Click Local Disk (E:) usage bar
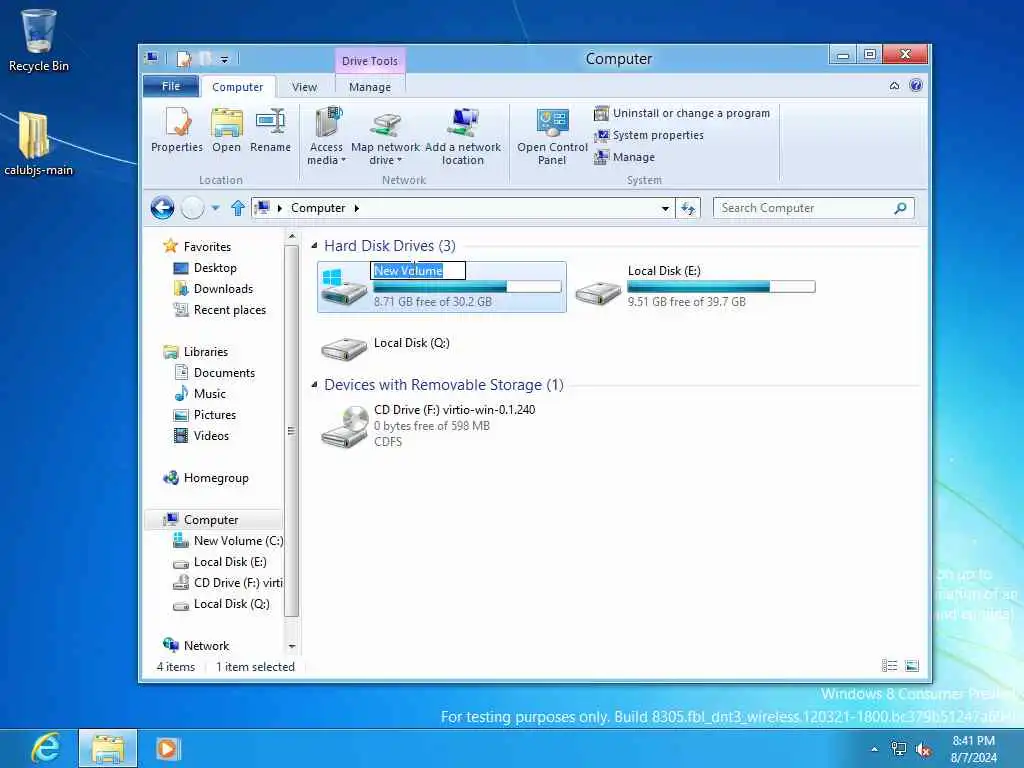Screen dimensions: 1024x768 click(721, 287)
